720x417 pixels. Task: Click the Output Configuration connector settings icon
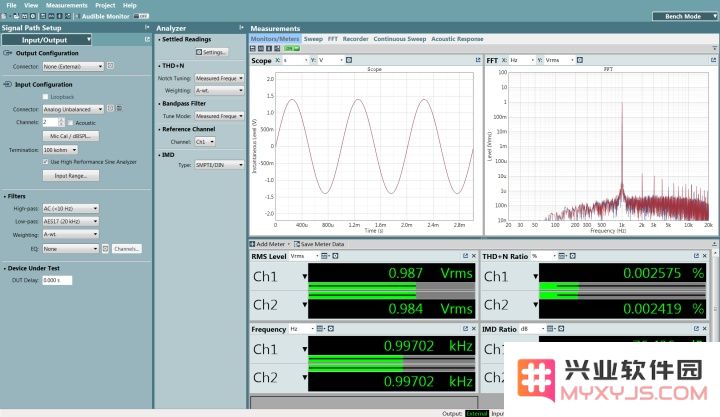click(110, 66)
